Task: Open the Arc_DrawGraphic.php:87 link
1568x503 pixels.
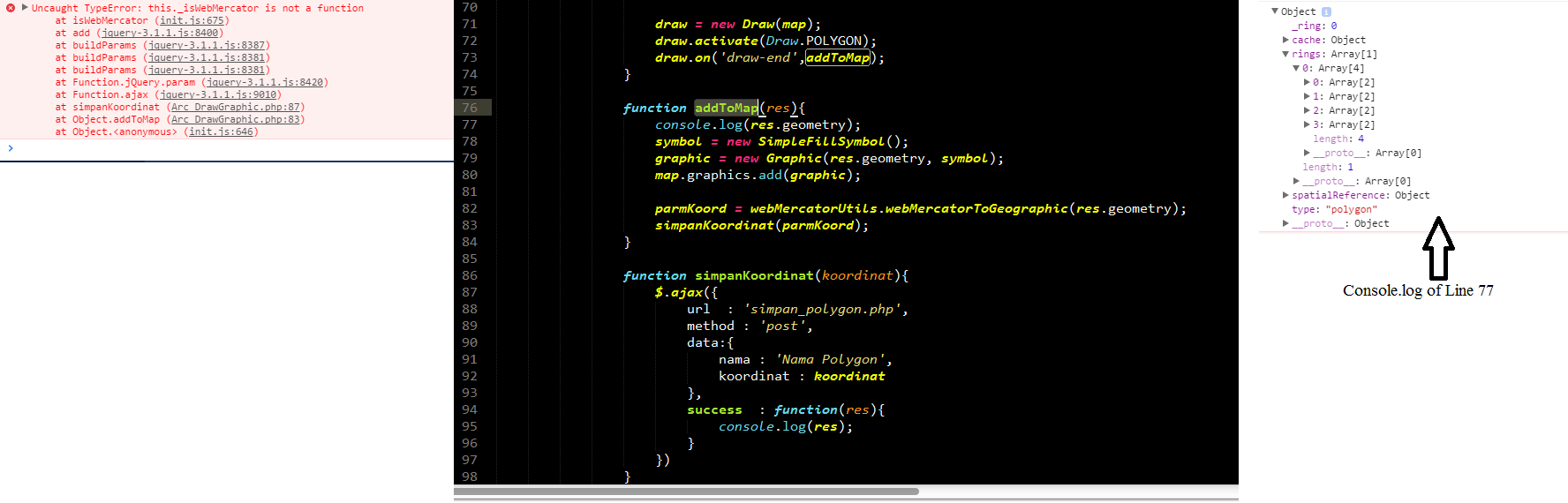Action: [236, 107]
